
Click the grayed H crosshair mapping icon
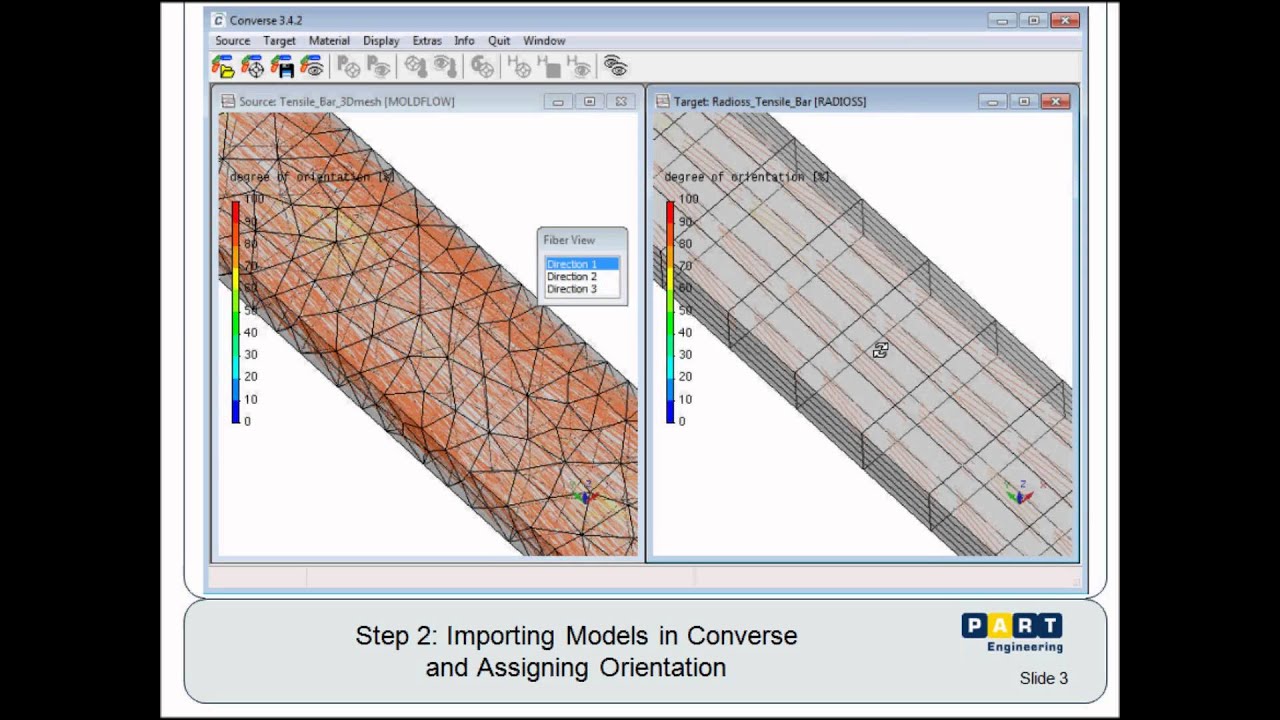519,67
